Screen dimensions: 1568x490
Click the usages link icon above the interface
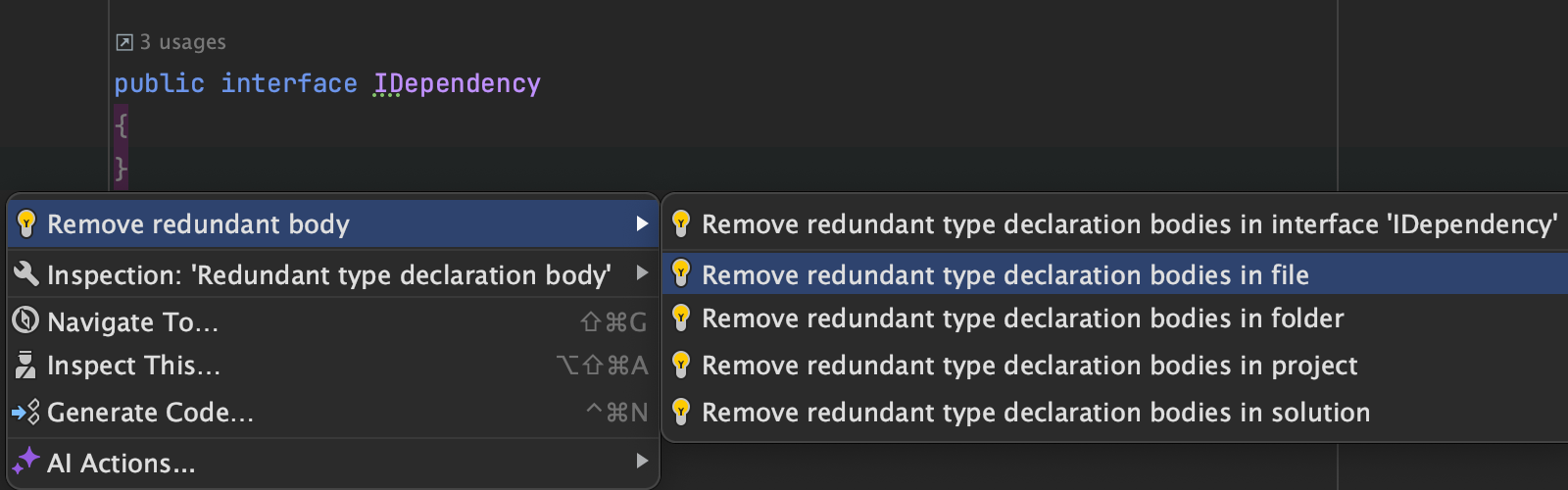click(124, 42)
